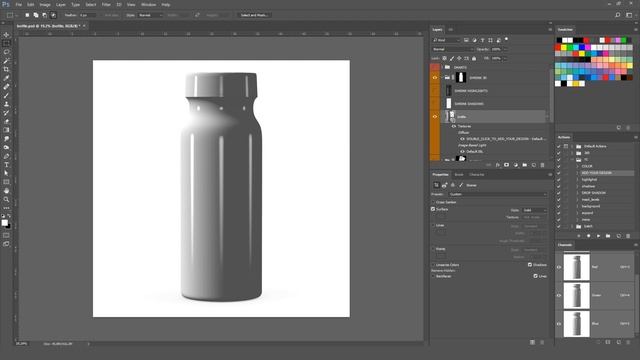The height and width of the screenshot is (360, 640).
Task: Play selected action in Actions panel
Action: tap(598, 236)
